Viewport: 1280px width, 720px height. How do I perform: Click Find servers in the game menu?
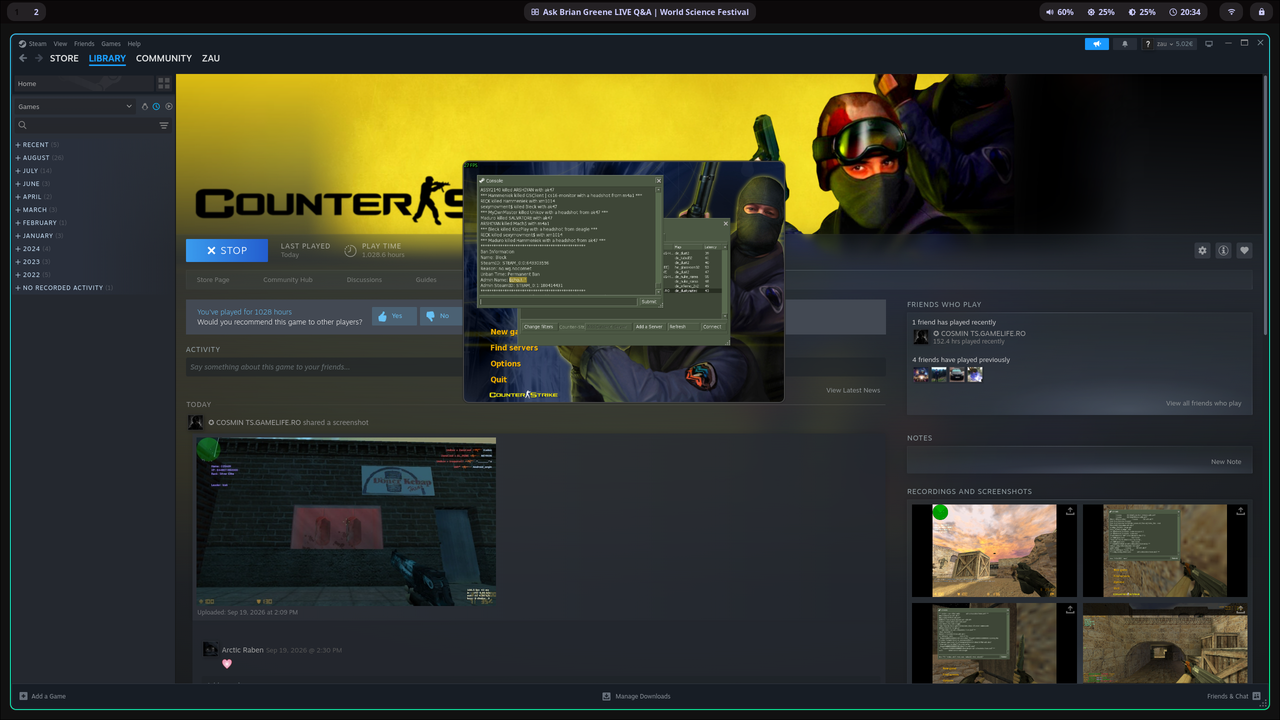pos(514,348)
